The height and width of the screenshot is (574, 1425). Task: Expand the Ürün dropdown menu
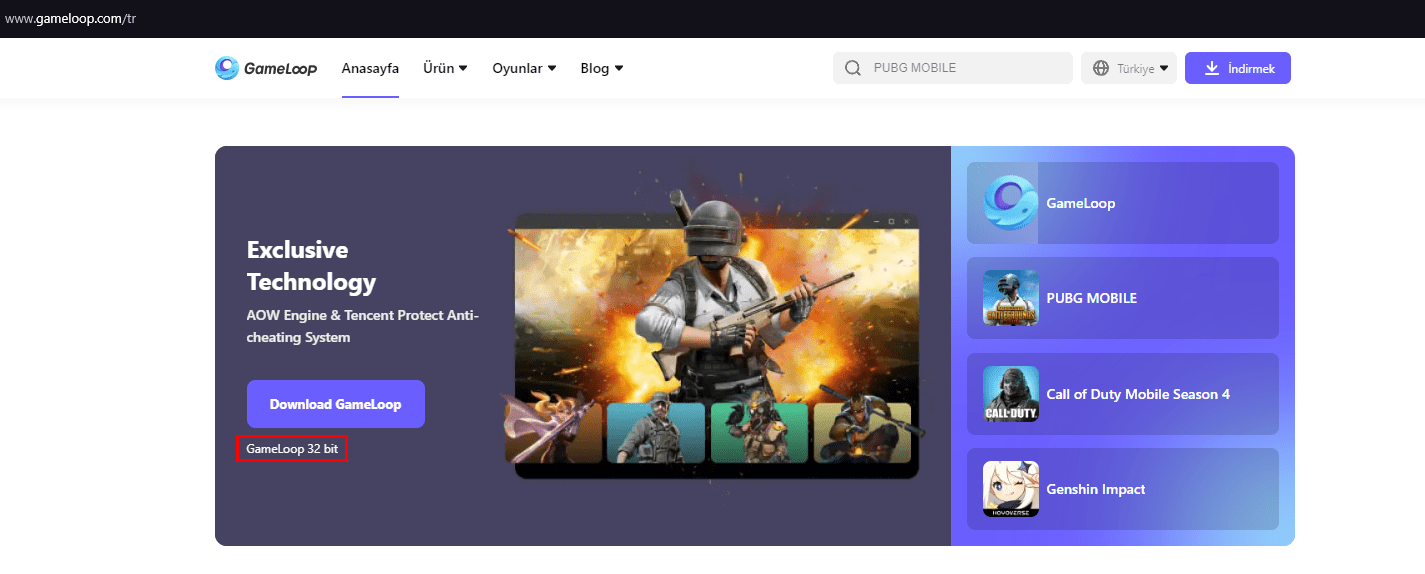445,68
